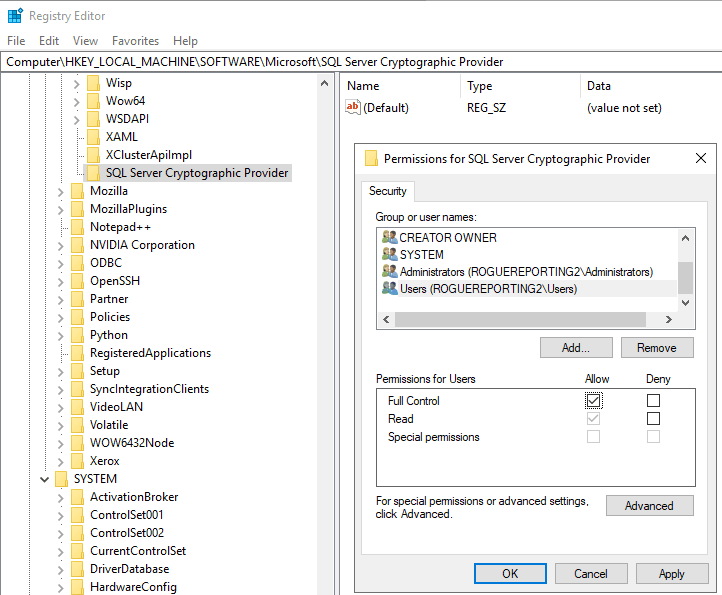Expand the Mozilla key
This screenshot has height=595, width=722.
pos(60,192)
